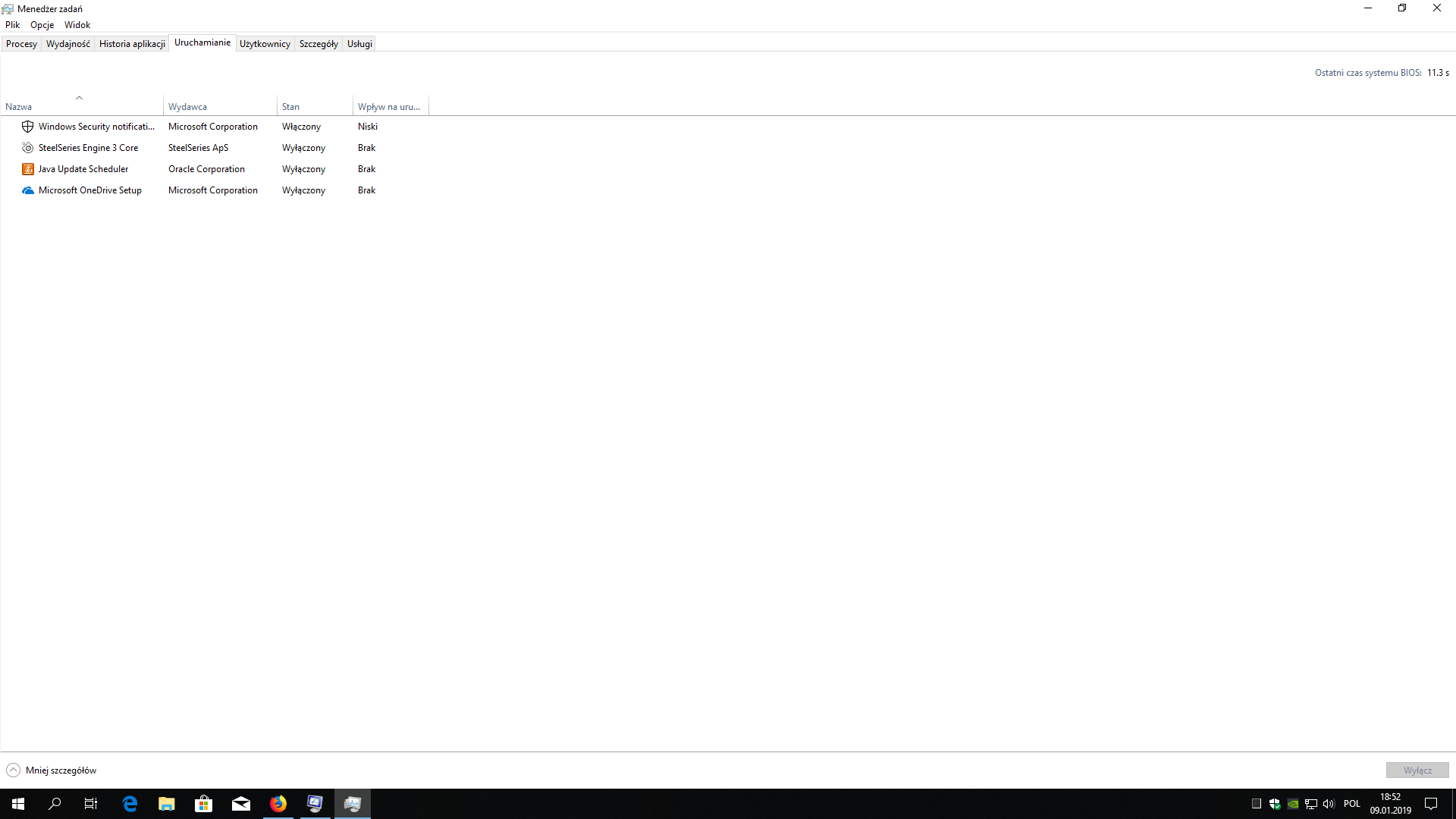Viewport: 1456px width, 819px height.
Task: Collapse view with Mniej szczegółów
Action: click(52, 770)
